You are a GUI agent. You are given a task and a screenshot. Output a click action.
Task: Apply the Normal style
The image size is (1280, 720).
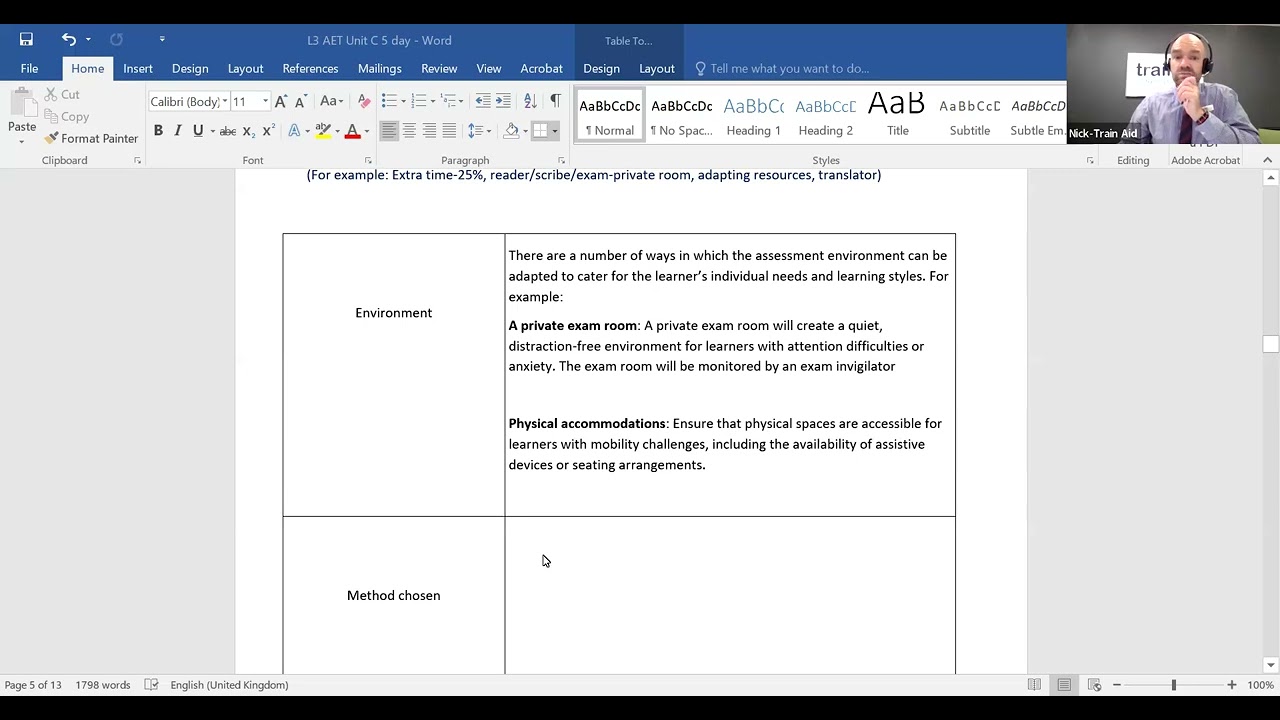610,116
